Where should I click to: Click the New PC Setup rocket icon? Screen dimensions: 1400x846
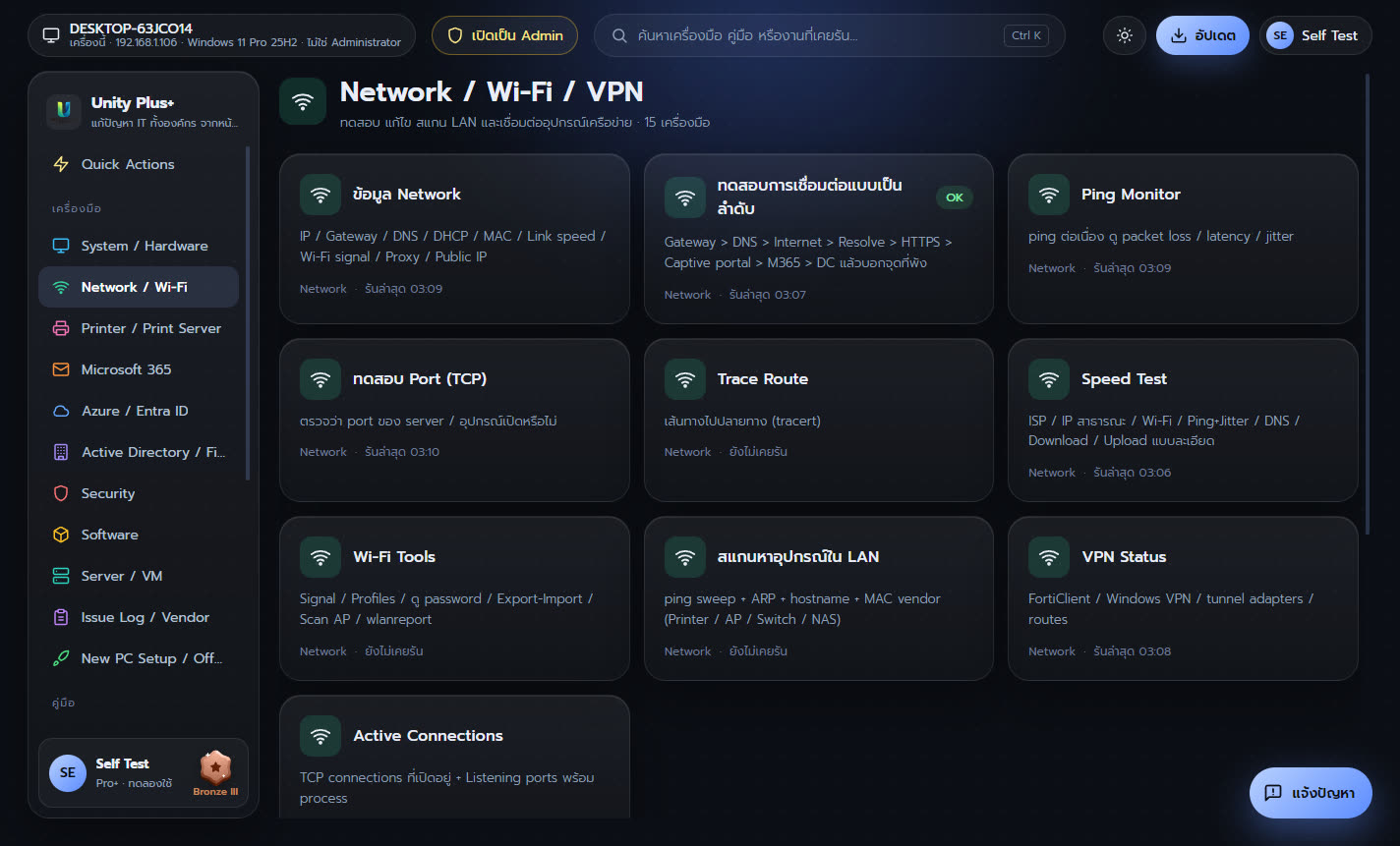(x=61, y=658)
